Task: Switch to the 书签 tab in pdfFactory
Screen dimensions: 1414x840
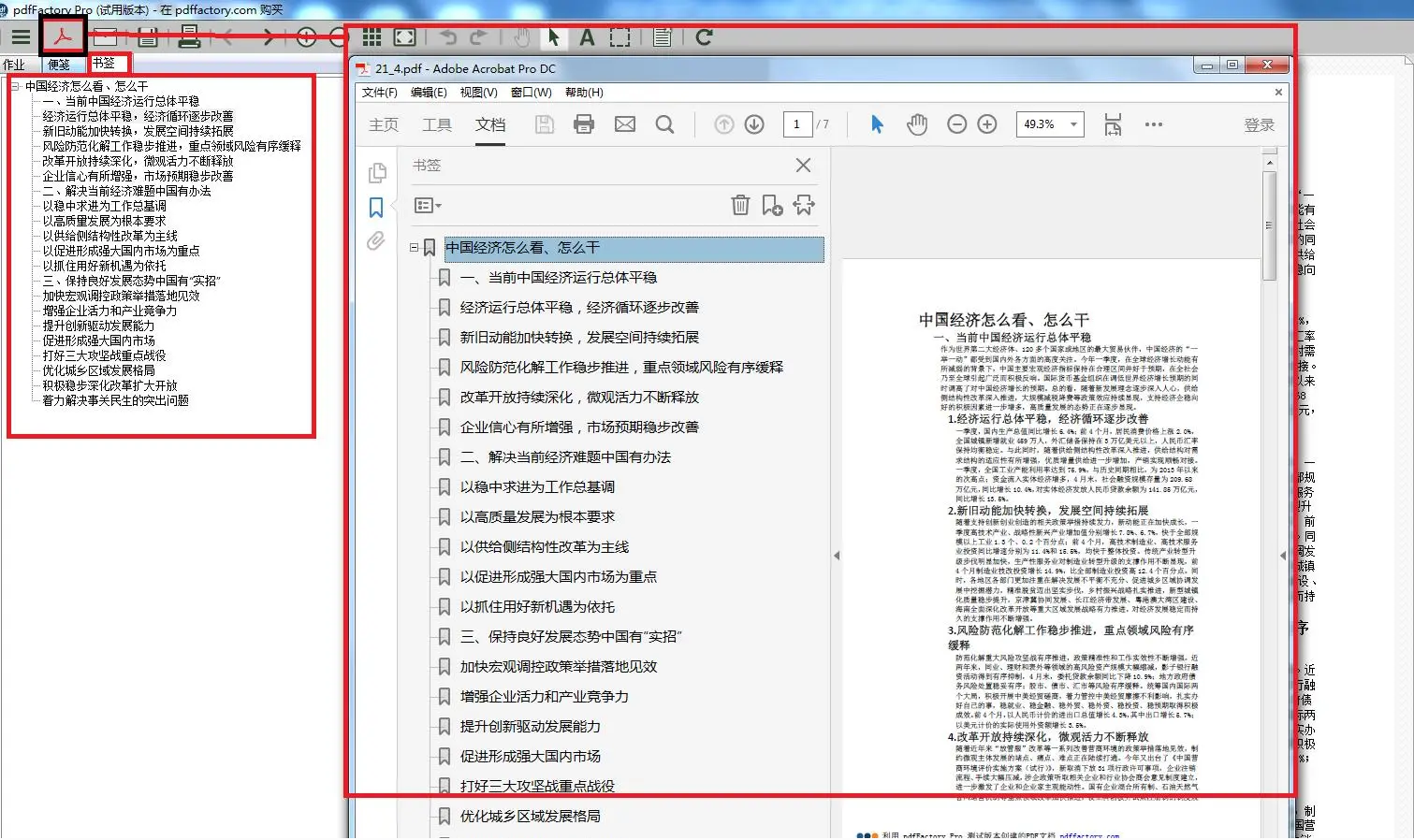Action: point(104,63)
